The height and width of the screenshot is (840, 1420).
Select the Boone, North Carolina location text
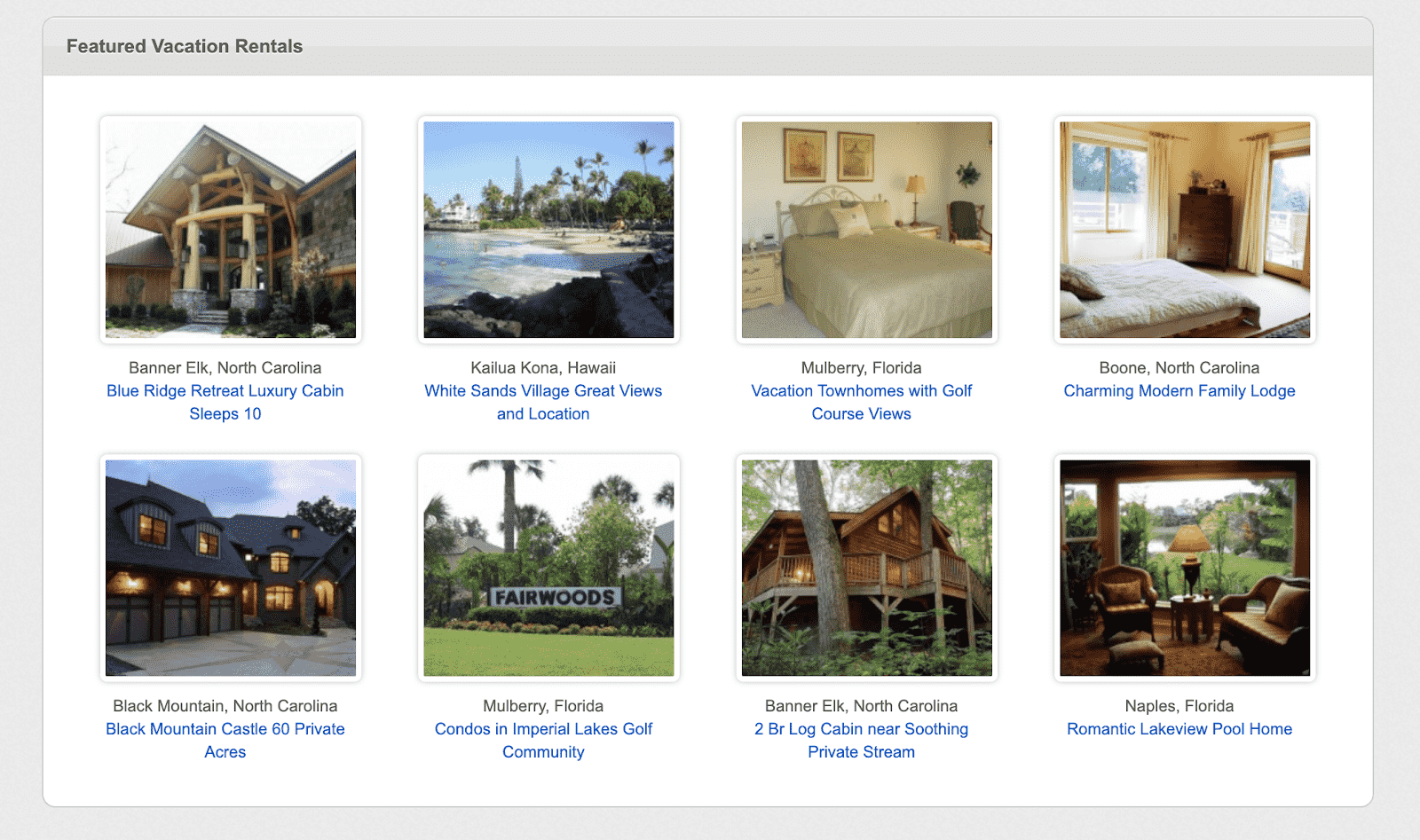(x=1179, y=367)
